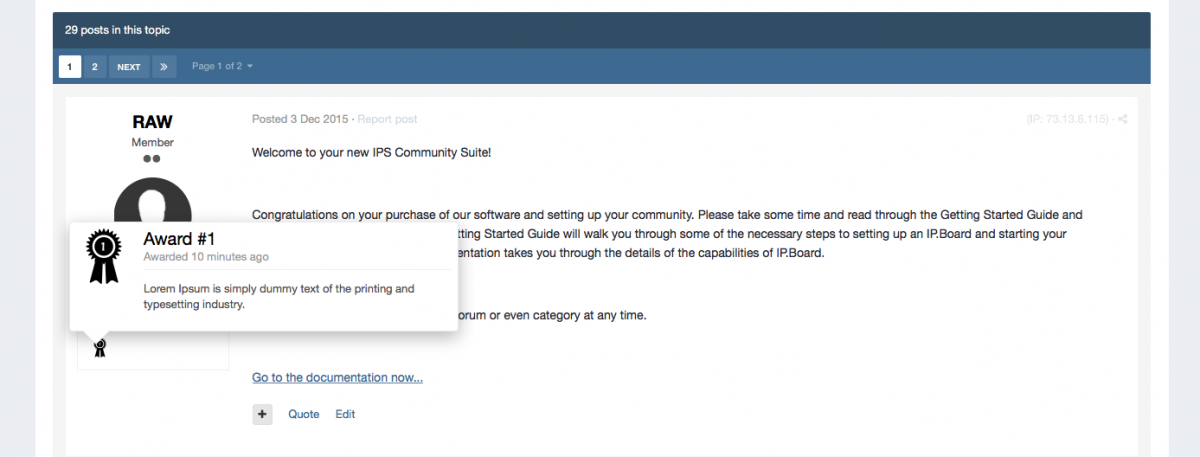Click the plus multiquote button
Viewport: 1200px width, 457px height.
[x=262, y=414]
